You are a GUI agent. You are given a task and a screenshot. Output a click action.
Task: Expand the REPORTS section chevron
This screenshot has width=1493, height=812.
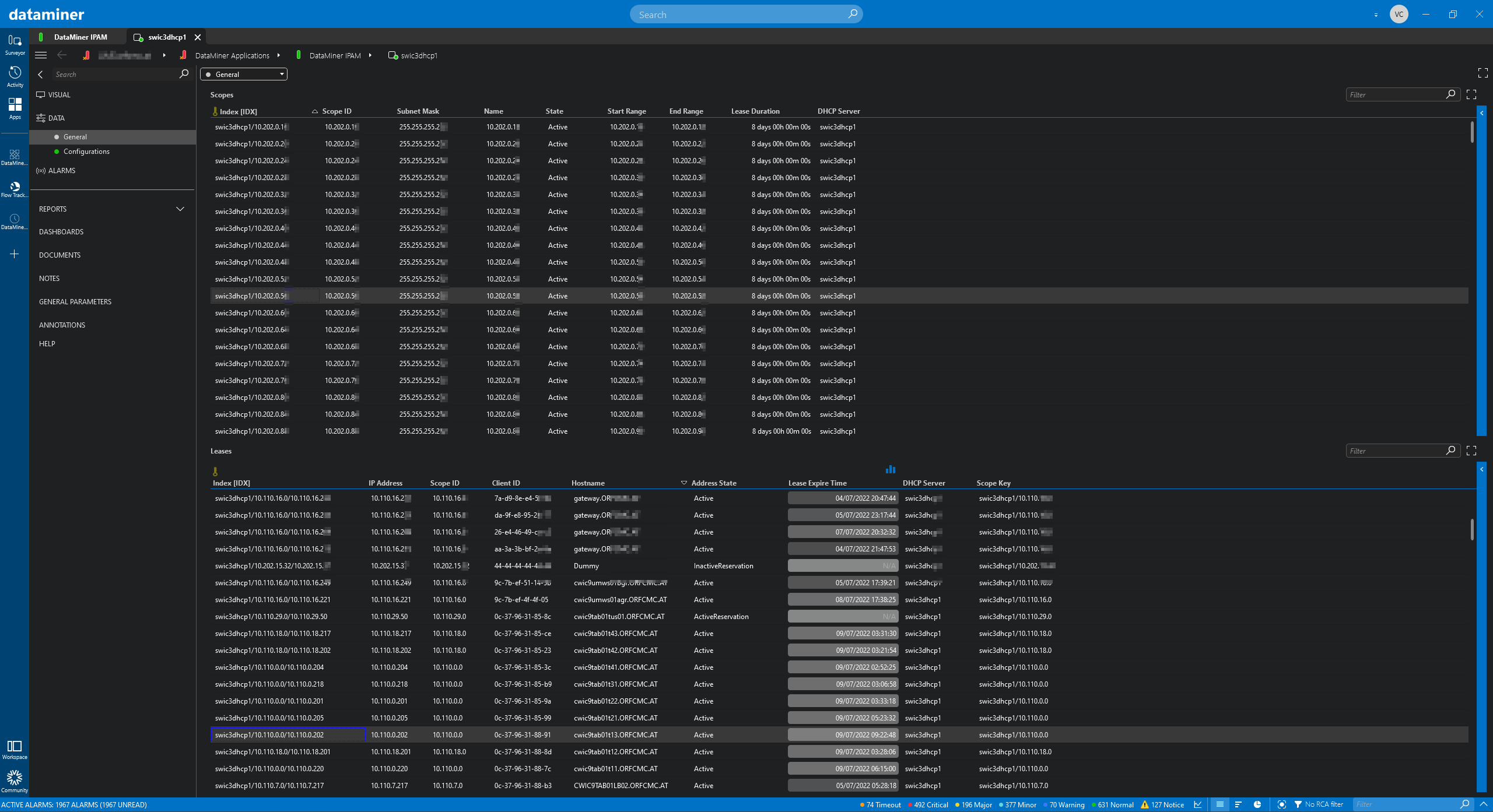tap(180, 209)
